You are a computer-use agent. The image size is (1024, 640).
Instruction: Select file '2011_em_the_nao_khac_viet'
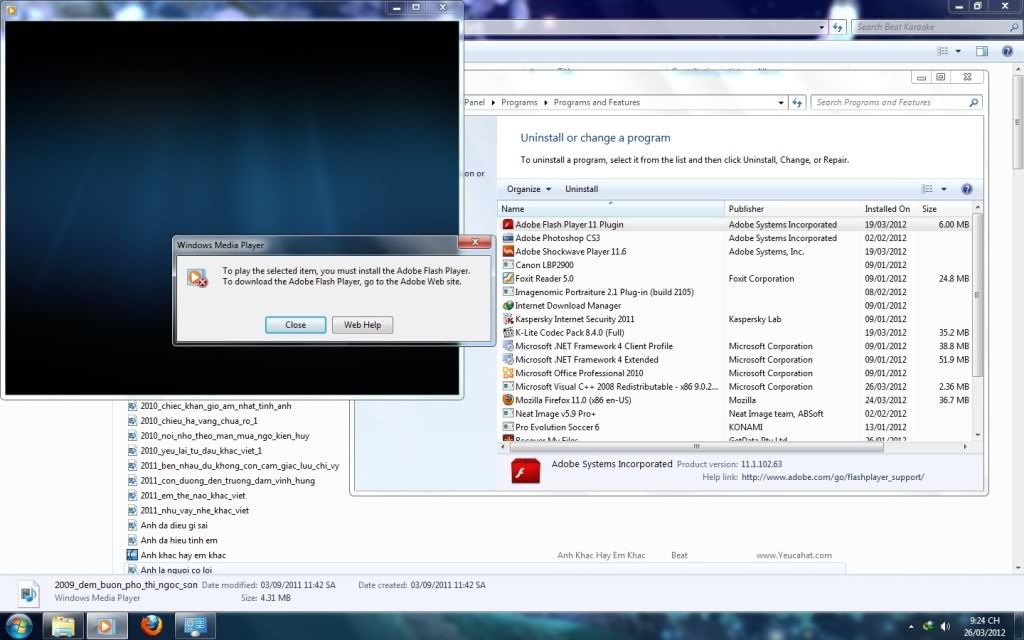[x=193, y=495]
